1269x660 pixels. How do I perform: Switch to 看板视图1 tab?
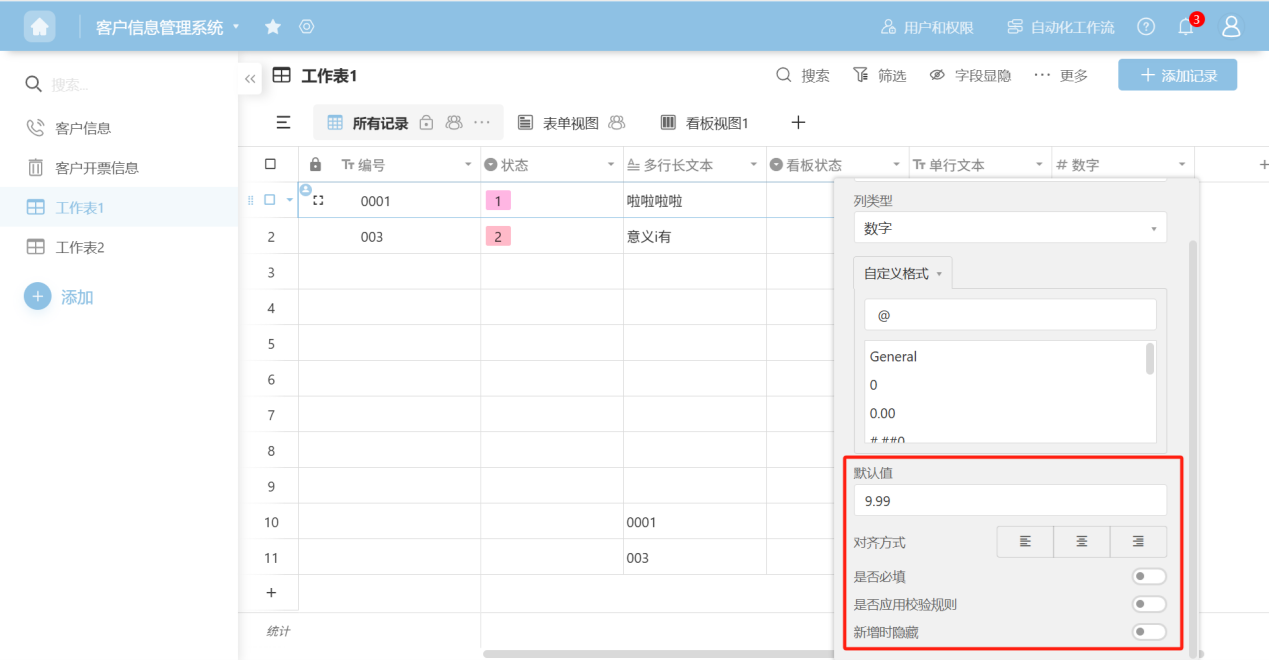pos(705,123)
